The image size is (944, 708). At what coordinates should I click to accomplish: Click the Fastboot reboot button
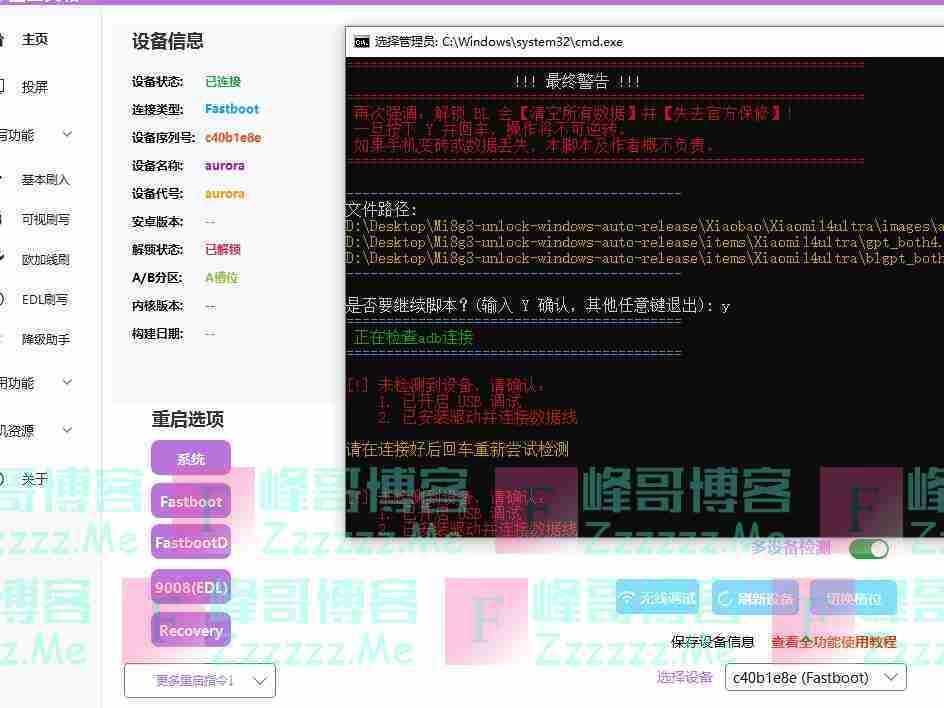pyautogui.click(x=191, y=501)
